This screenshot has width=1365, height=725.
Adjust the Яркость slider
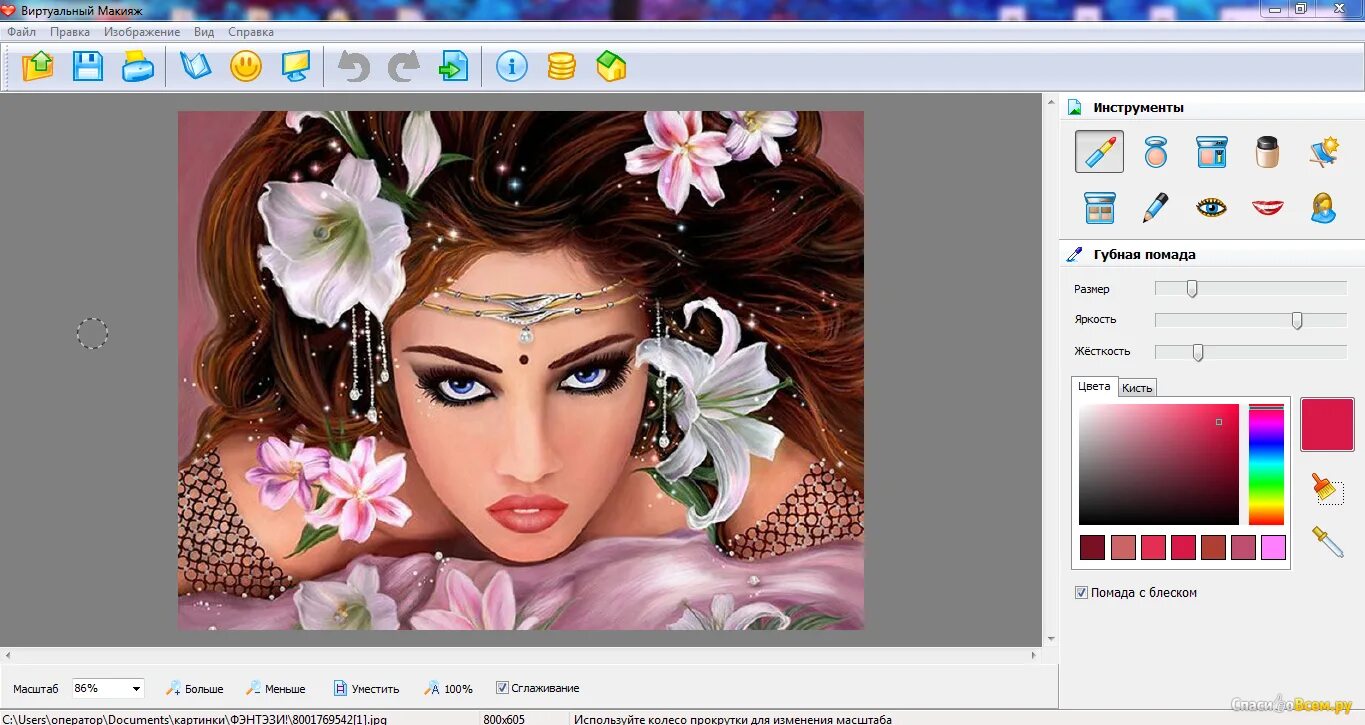tap(1251, 320)
